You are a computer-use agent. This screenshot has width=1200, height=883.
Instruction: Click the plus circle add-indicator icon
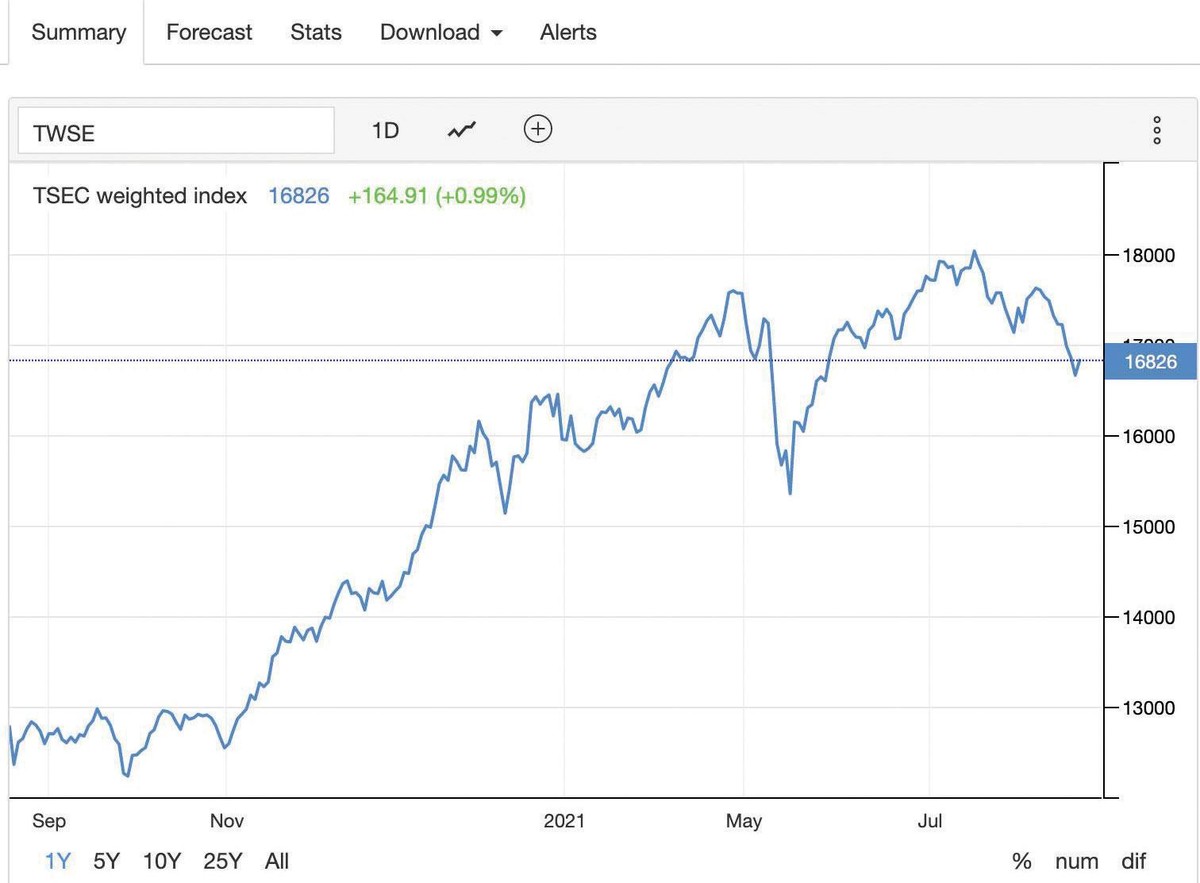click(538, 129)
